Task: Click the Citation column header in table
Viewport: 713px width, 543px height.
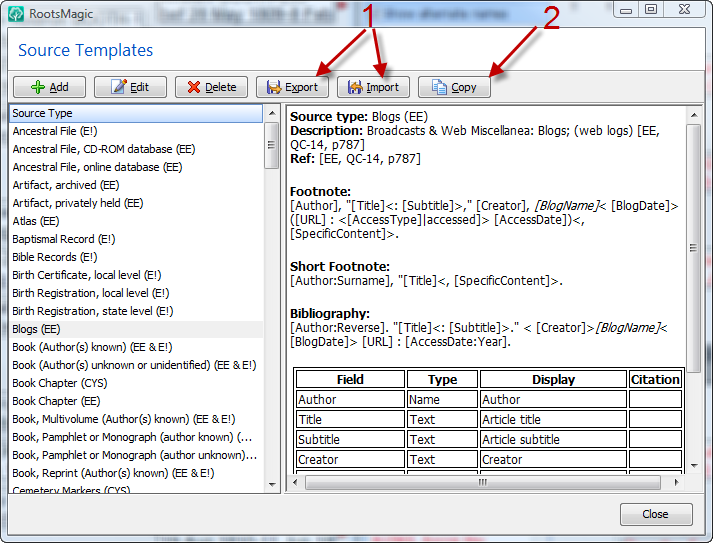Action: [655, 379]
